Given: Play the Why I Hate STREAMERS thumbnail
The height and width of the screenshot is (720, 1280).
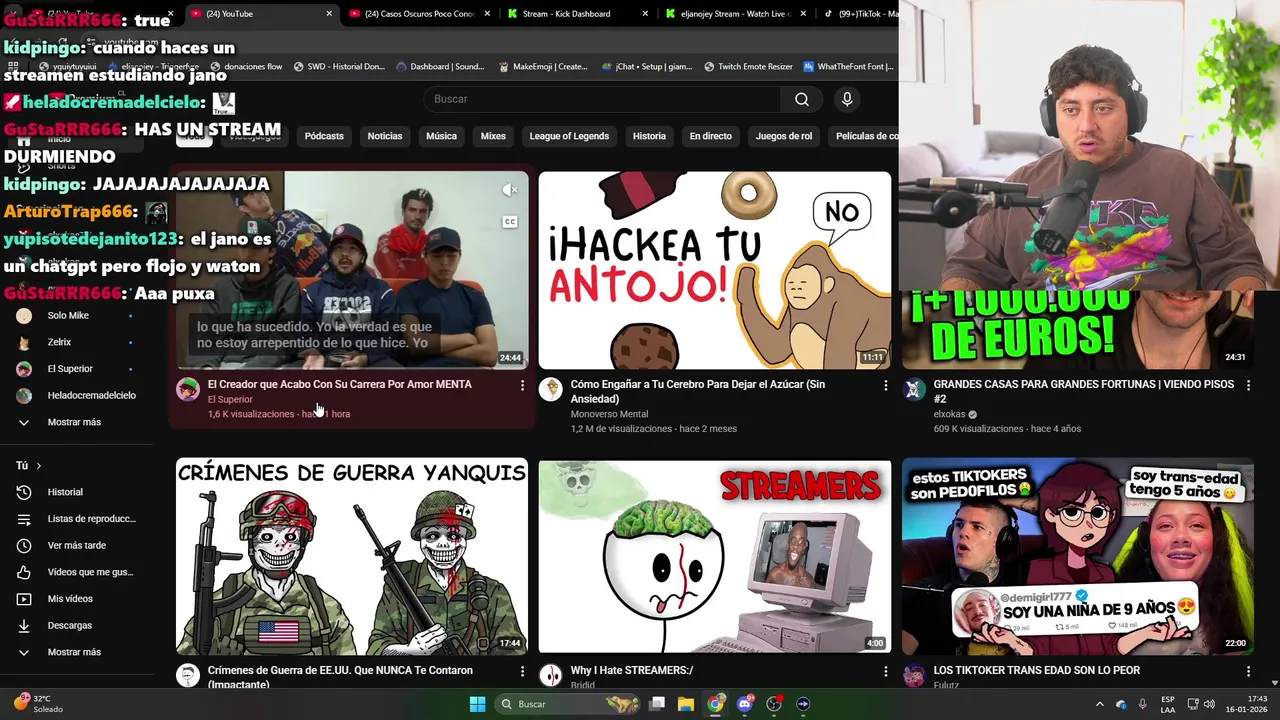Looking at the screenshot, I should (x=715, y=556).
